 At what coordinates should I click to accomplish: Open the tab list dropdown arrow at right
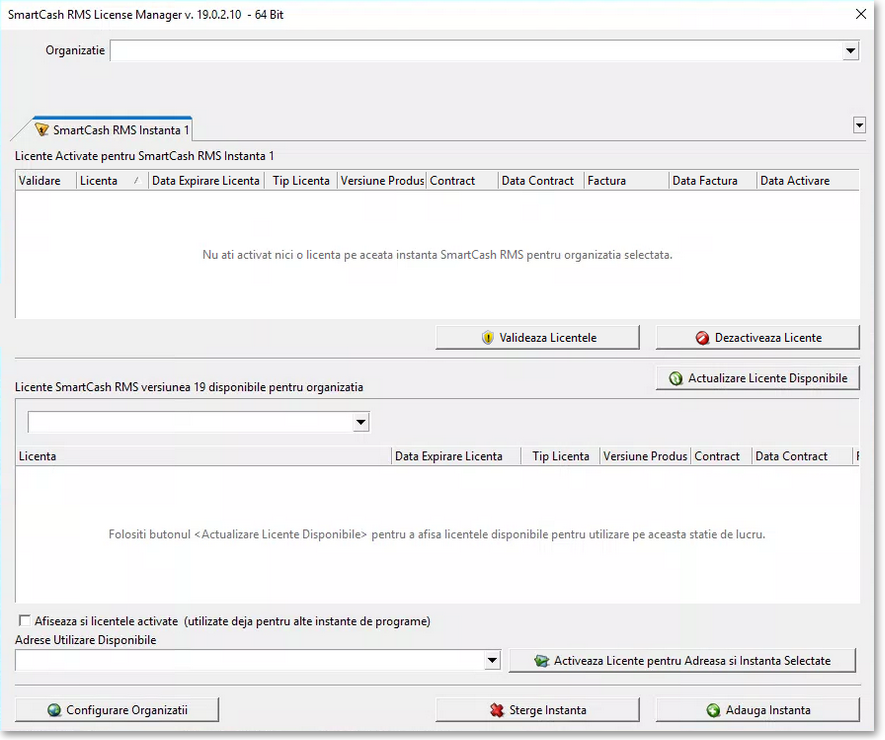(859, 125)
